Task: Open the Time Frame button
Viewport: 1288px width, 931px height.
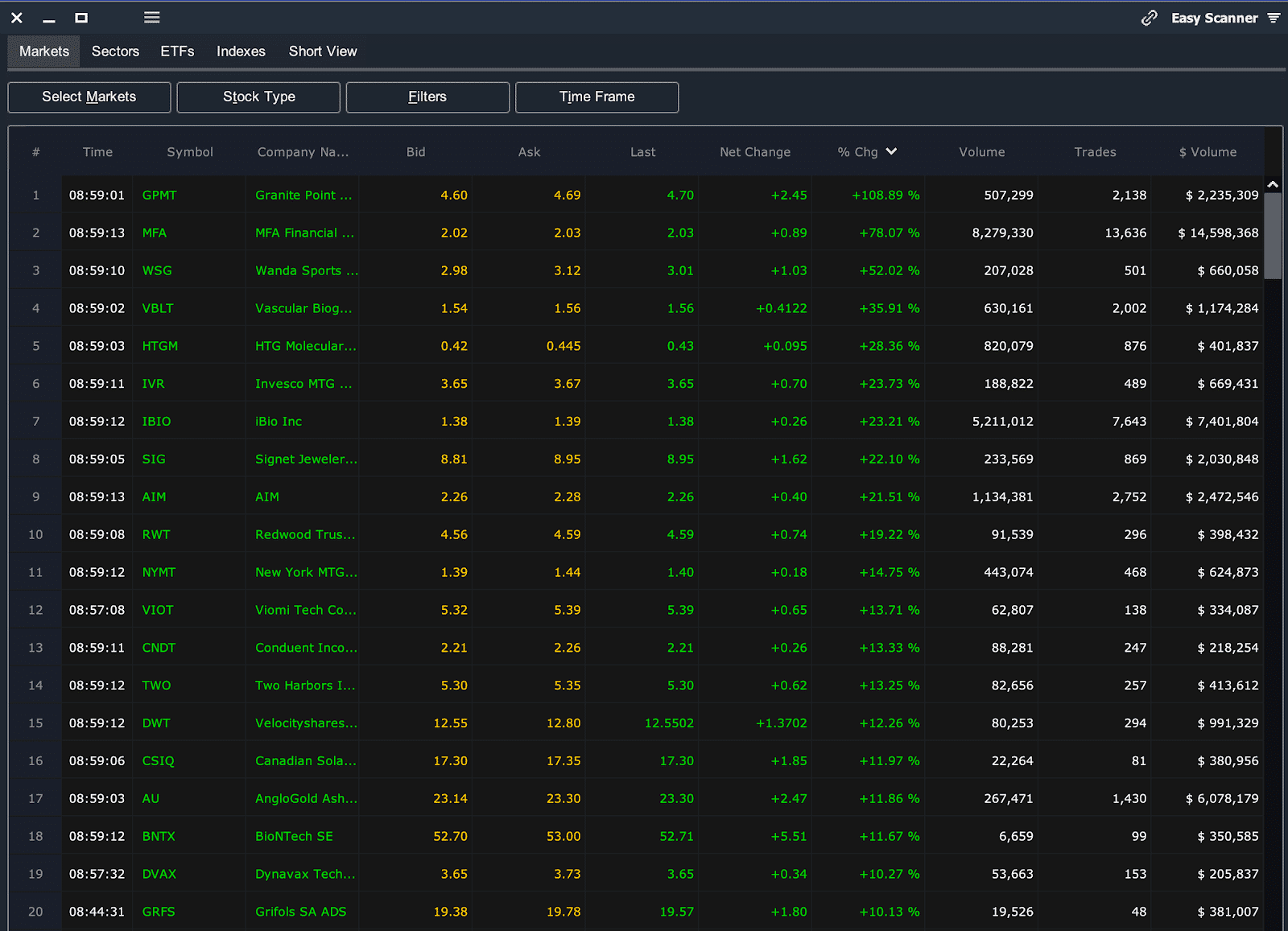Action: tap(597, 97)
